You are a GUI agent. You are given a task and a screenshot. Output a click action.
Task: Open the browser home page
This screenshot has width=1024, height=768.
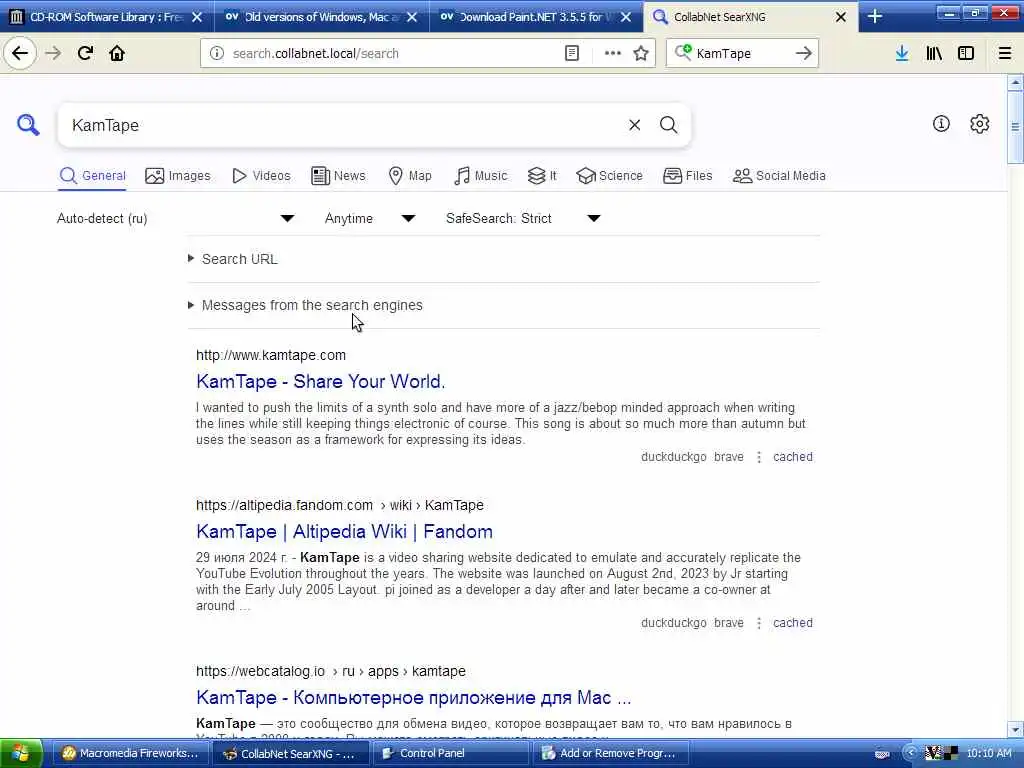click(117, 54)
